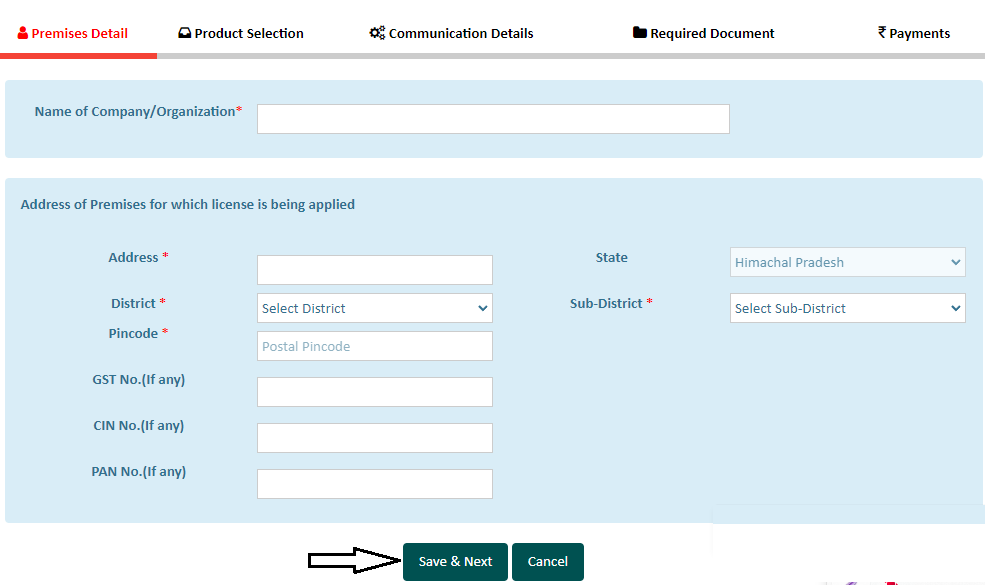Go to Communication Details tab
The image size is (985, 585).
tap(451, 33)
